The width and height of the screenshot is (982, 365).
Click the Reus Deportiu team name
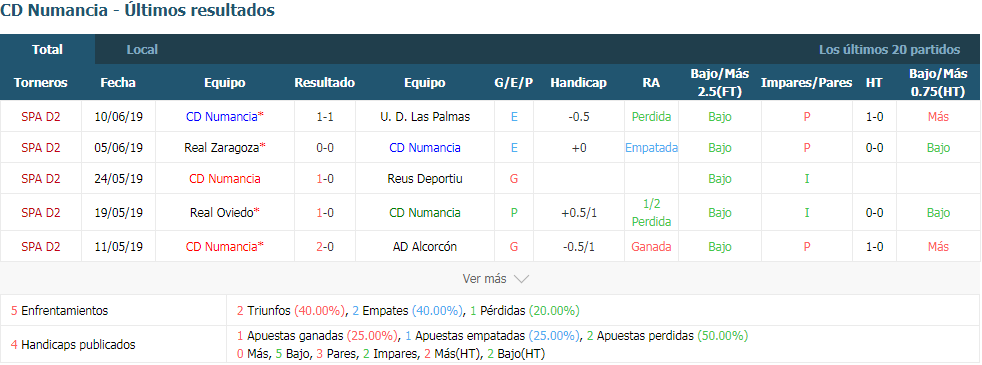[425, 179]
